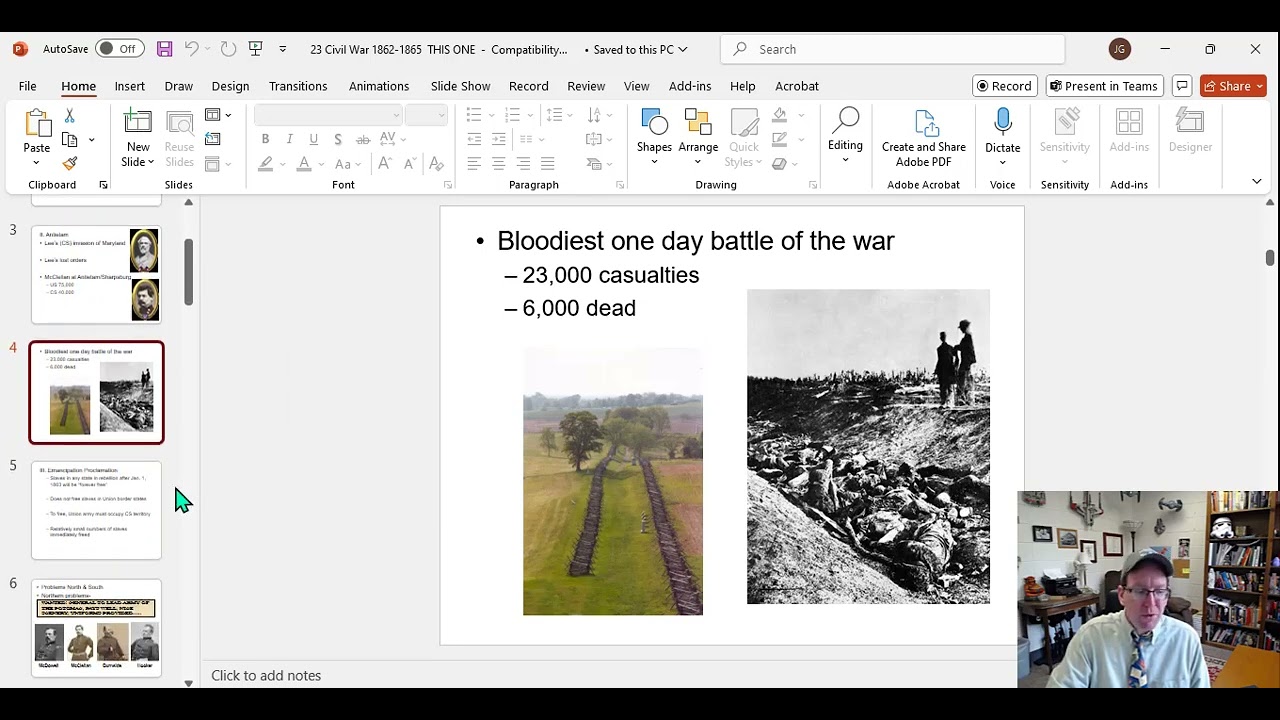Toggle Underline formatting
This screenshot has width=1280, height=720.
coord(313,139)
